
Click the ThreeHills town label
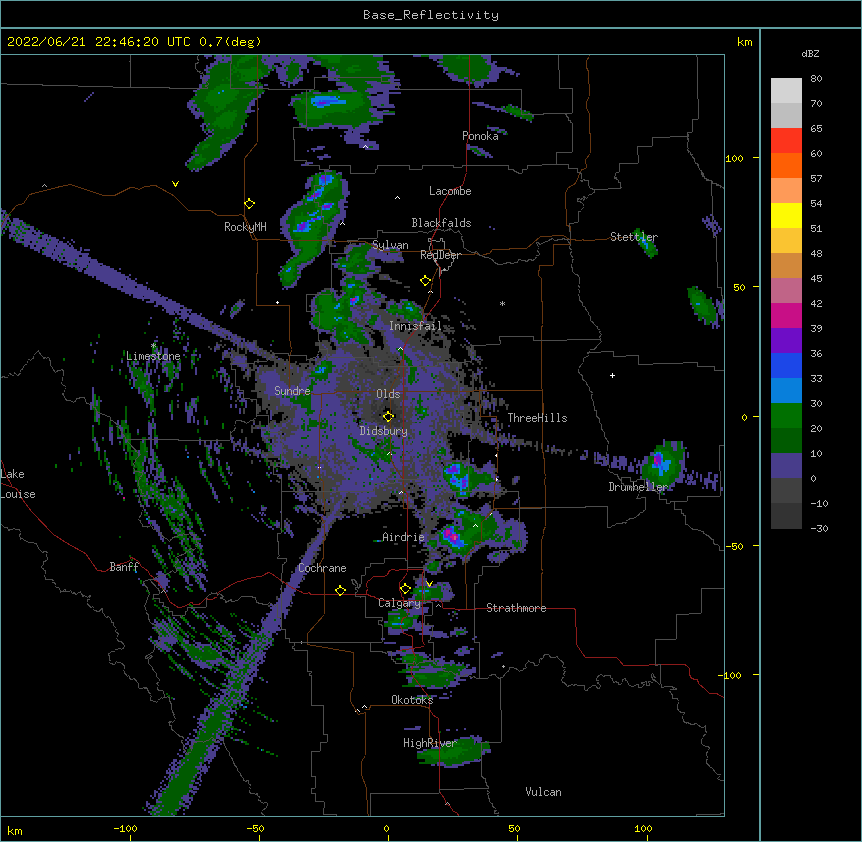537,418
